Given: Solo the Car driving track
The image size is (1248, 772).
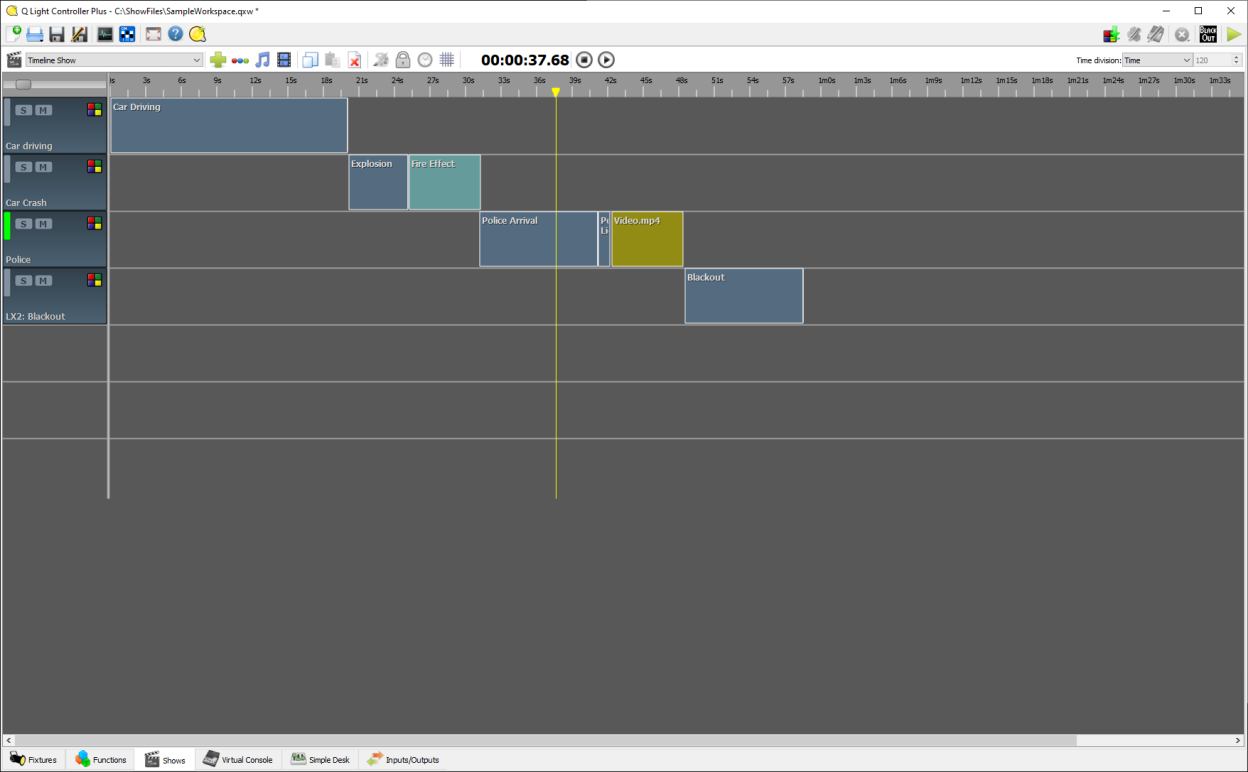Looking at the screenshot, I should pos(23,110).
